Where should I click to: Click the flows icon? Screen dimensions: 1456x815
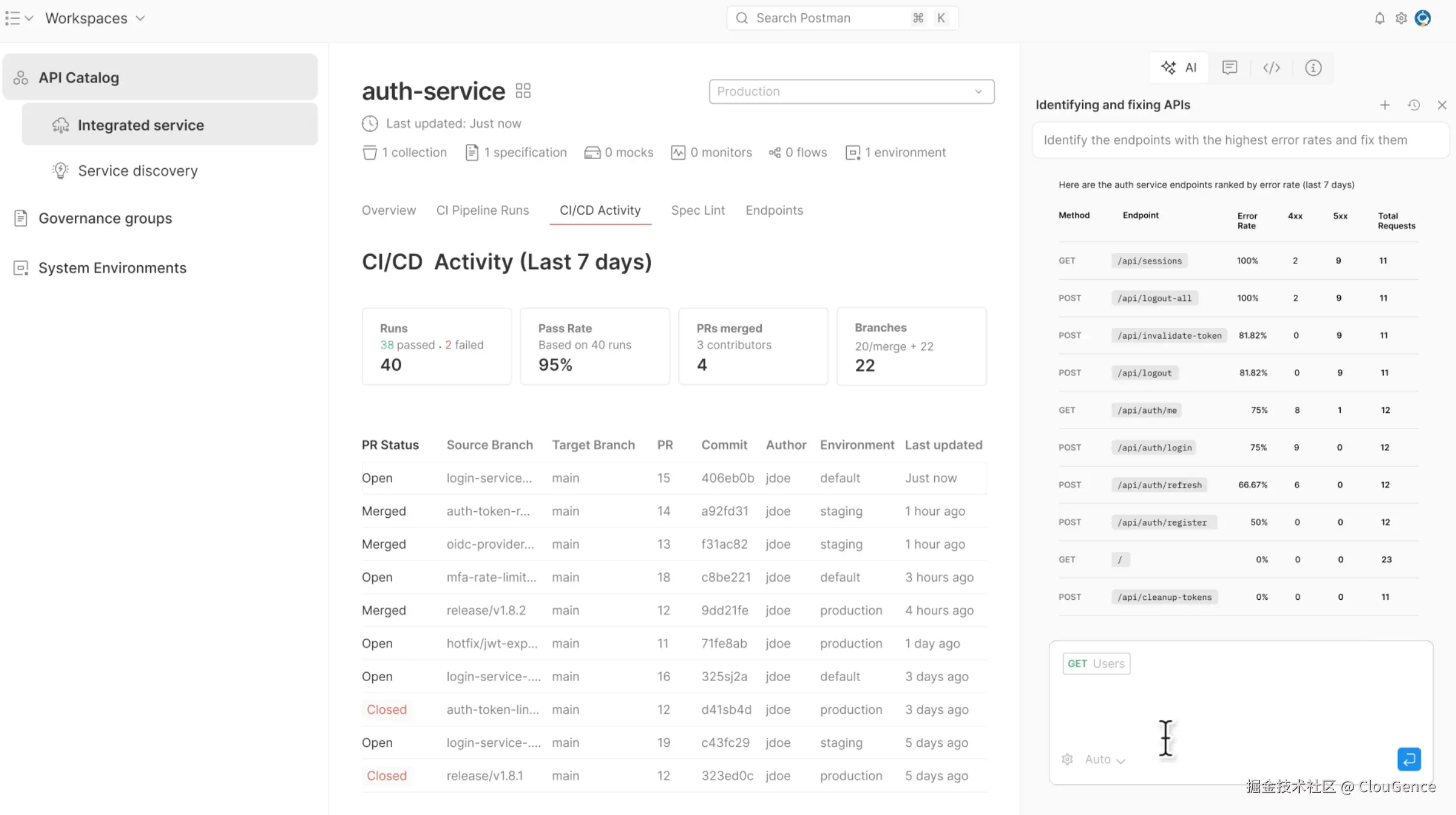774,153
